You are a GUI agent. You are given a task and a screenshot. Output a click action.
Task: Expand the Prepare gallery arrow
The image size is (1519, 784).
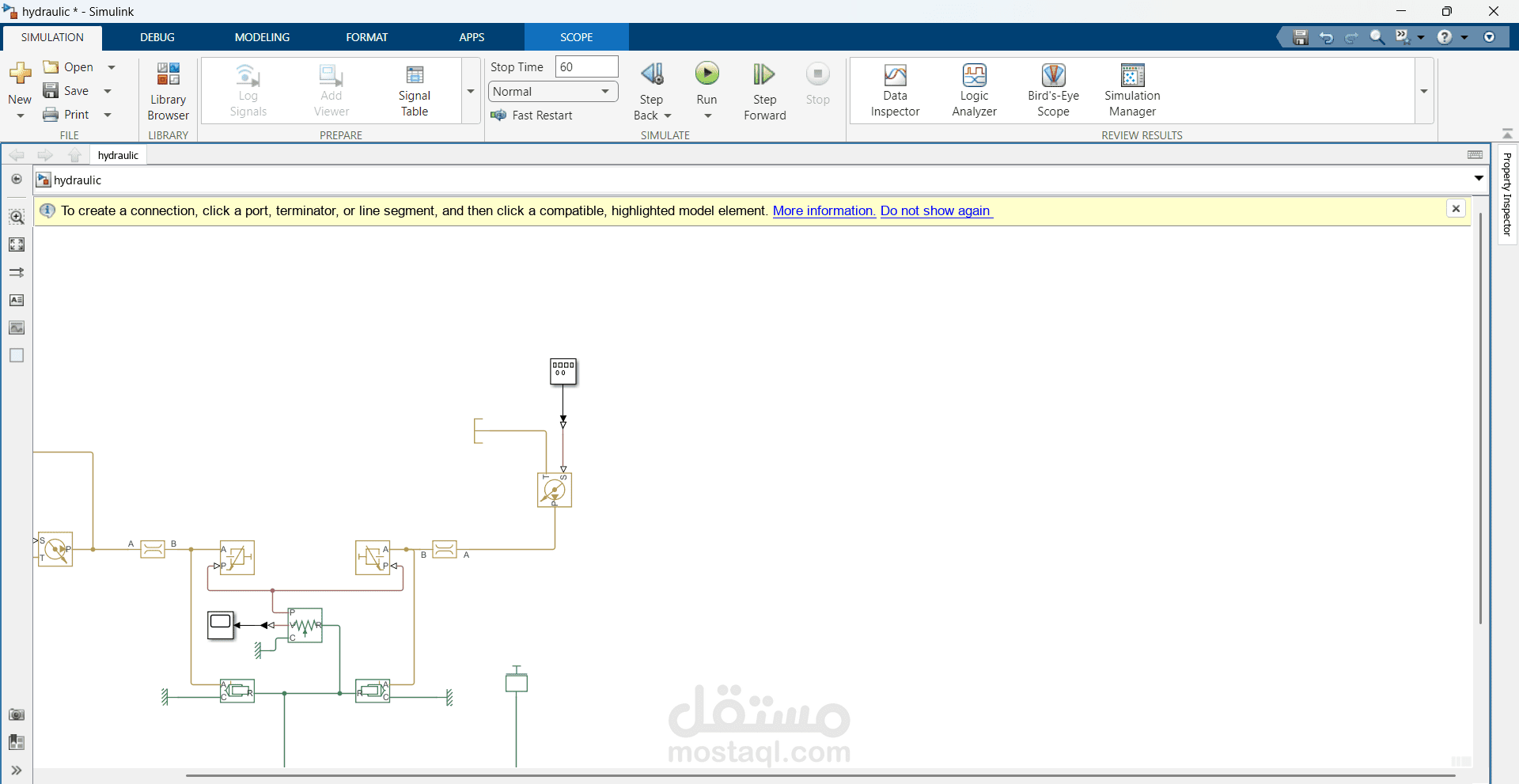click(x=471, y=91)
